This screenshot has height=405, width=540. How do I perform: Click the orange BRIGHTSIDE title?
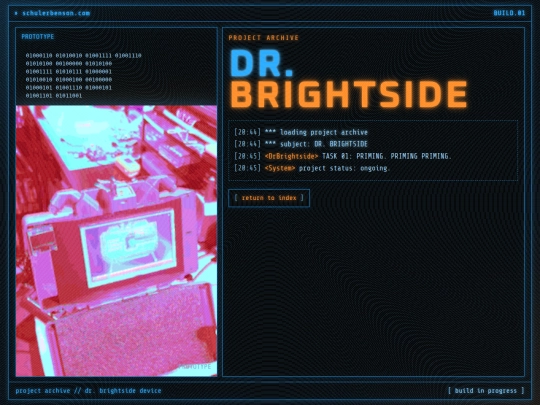point(349,94)
